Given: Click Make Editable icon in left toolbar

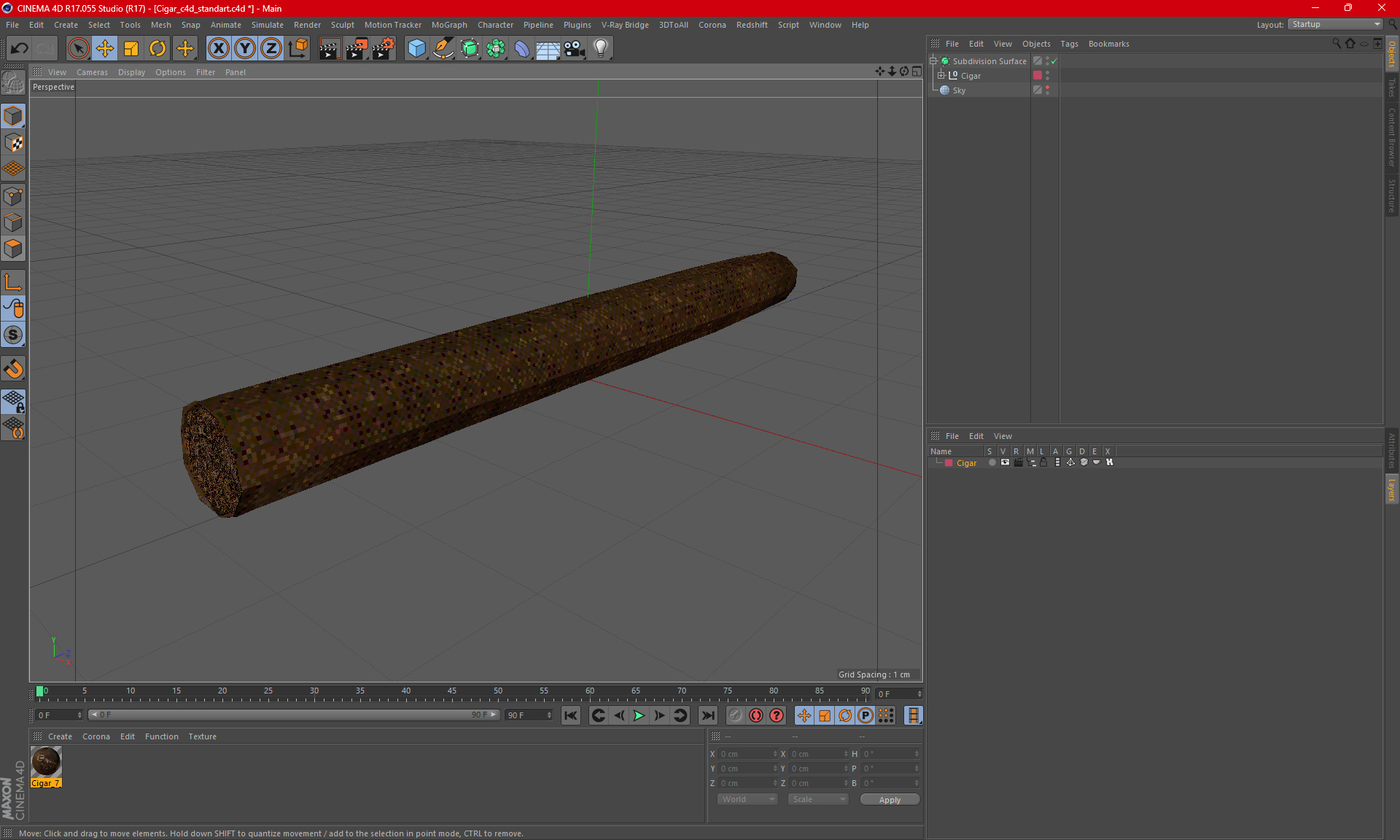Looking at the screenshot, I should point(13,83).
